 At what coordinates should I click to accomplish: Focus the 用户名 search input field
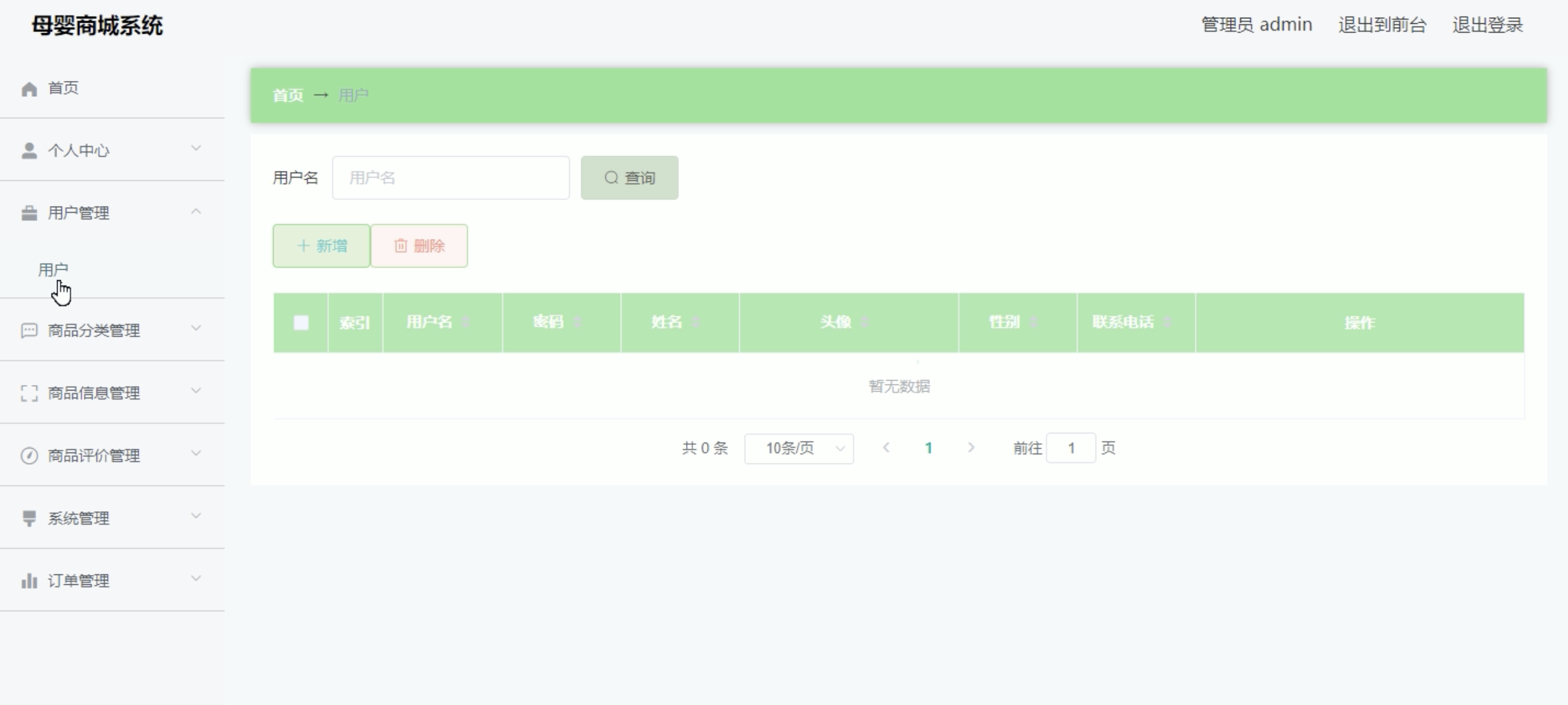pos(450,178)
